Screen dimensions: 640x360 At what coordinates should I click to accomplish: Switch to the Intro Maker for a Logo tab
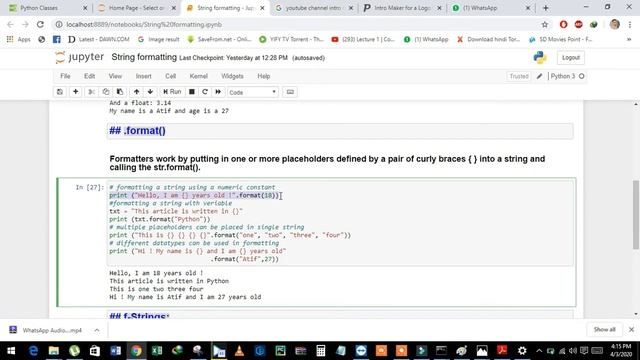(402, 8)
